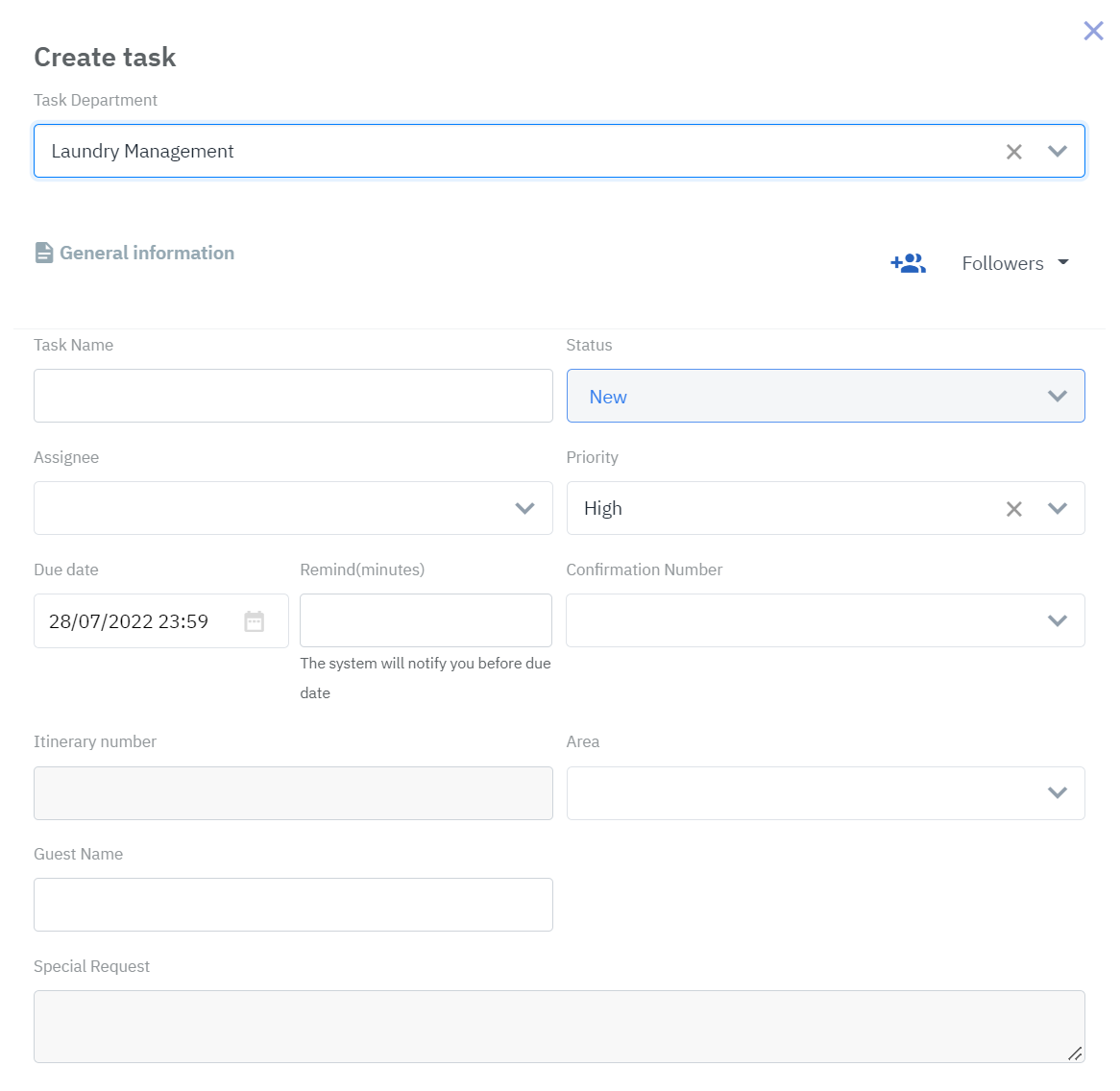Click the Guest Name input field

pos(293,905)
